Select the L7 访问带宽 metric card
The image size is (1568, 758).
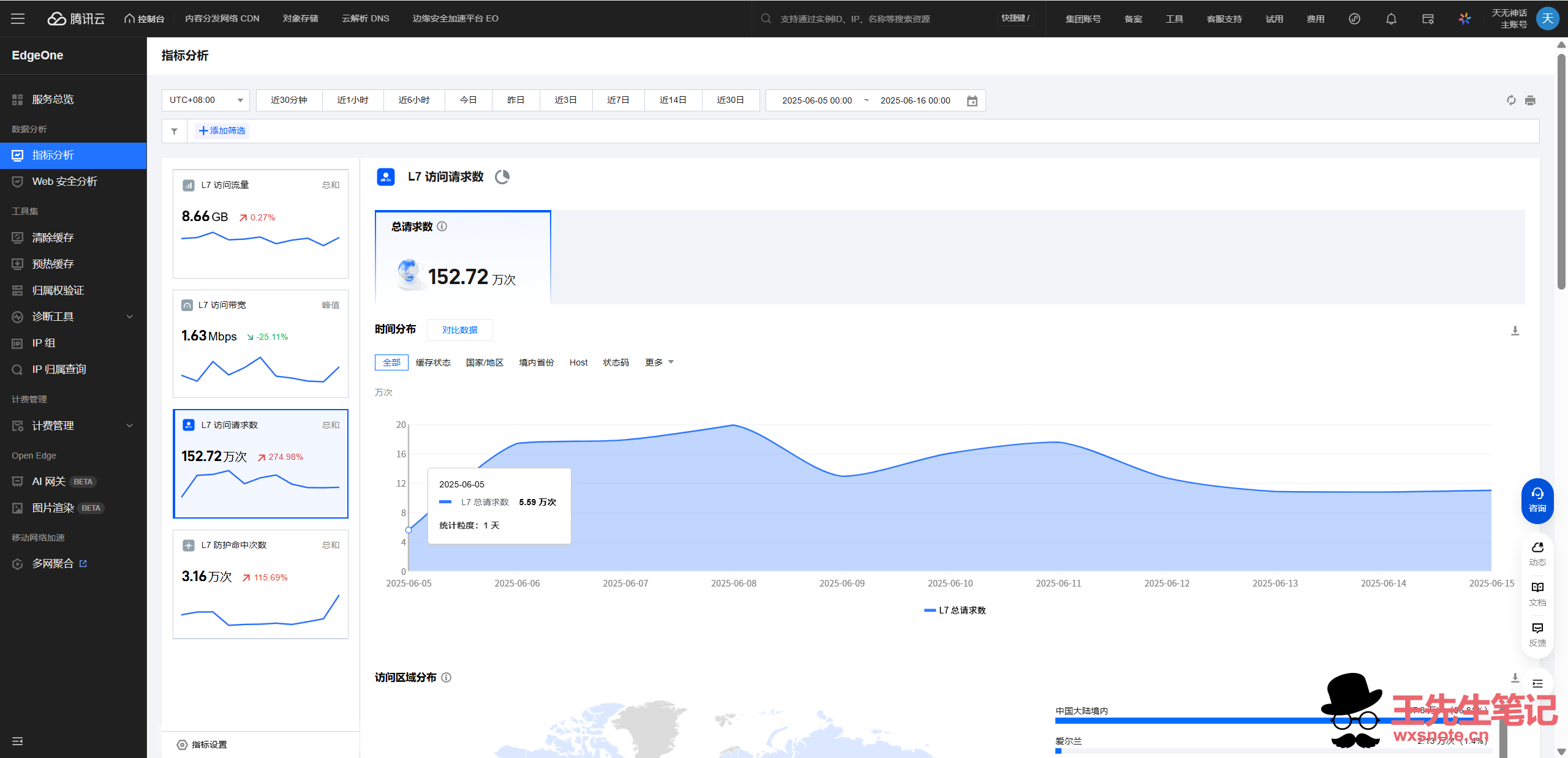point(260,343)
